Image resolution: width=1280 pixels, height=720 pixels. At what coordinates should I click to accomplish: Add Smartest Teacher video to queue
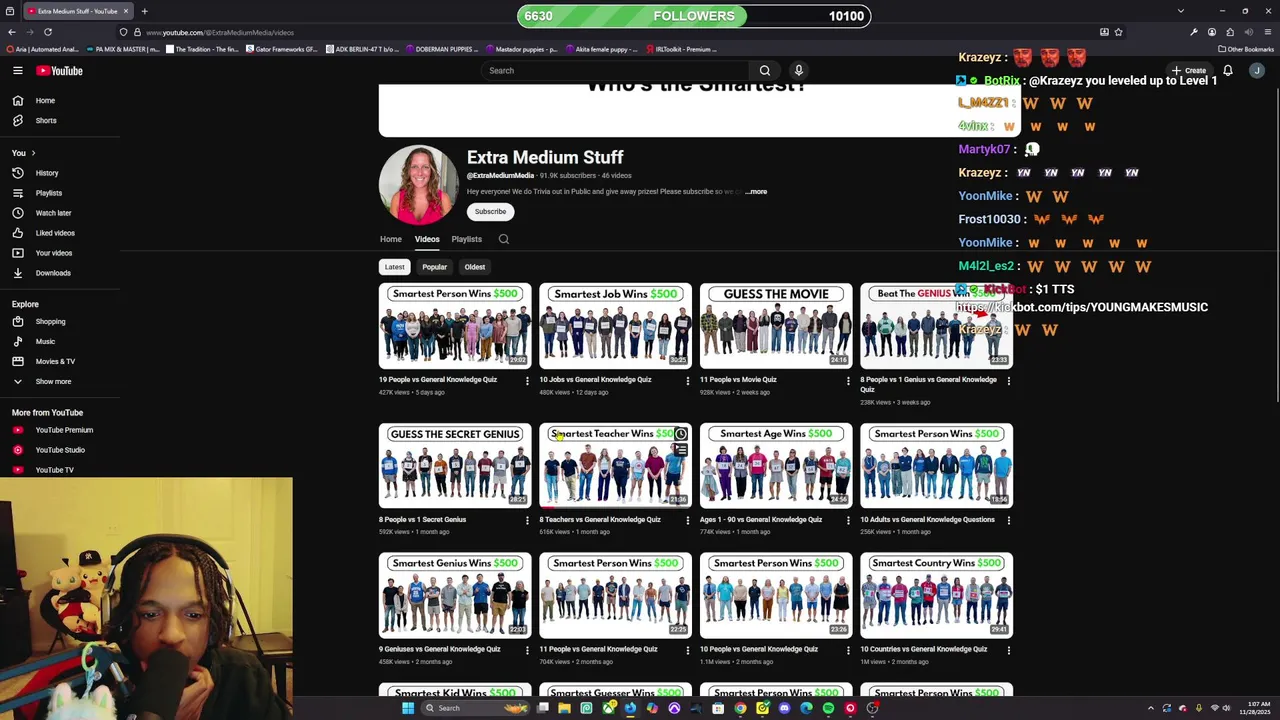pos(680,451)
